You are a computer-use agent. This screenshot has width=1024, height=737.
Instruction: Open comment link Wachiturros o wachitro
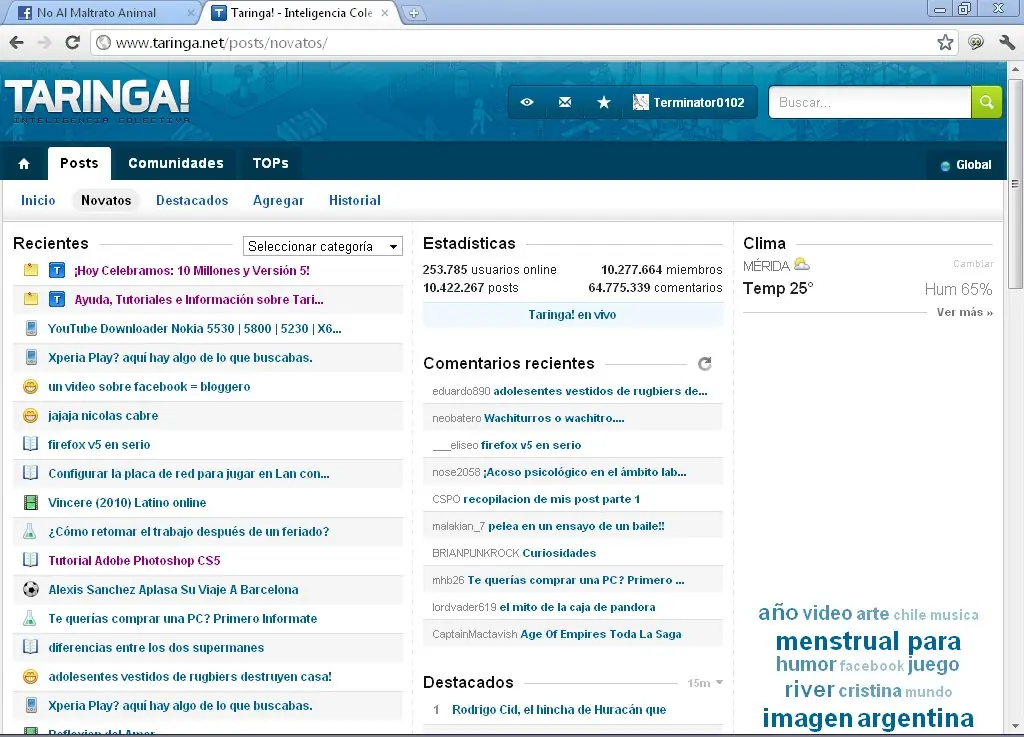(x=554, y=418)
